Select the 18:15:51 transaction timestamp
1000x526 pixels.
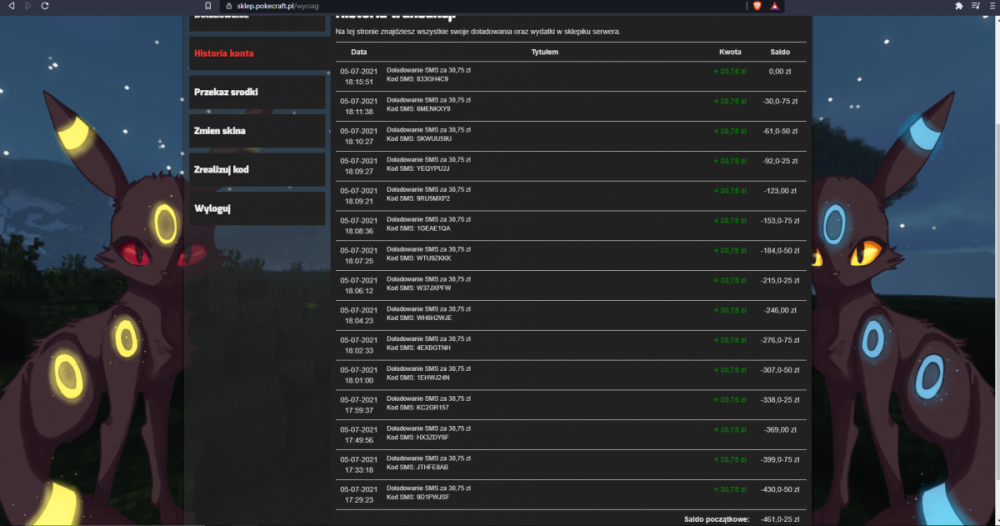coord(358,82)
